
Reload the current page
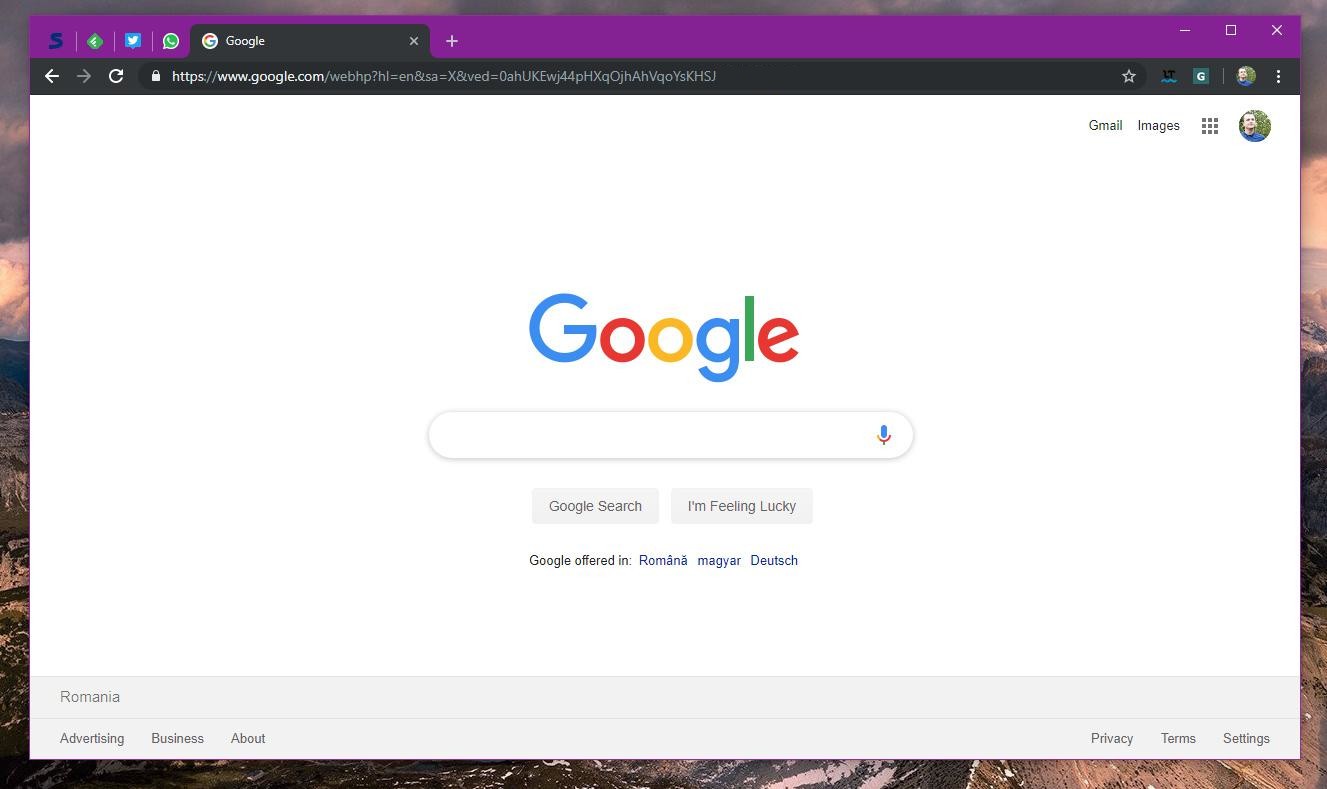coord(116,76)
